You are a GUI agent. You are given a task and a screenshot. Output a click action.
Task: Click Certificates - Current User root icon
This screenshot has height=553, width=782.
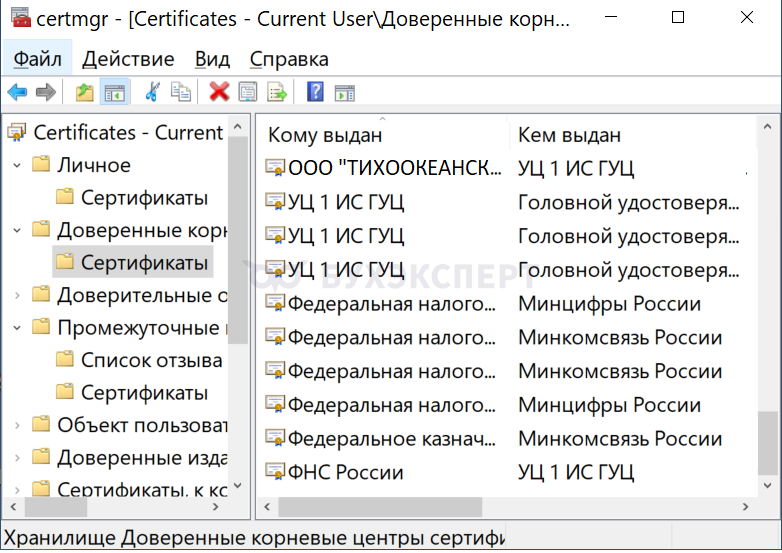(x=16, y=133)
